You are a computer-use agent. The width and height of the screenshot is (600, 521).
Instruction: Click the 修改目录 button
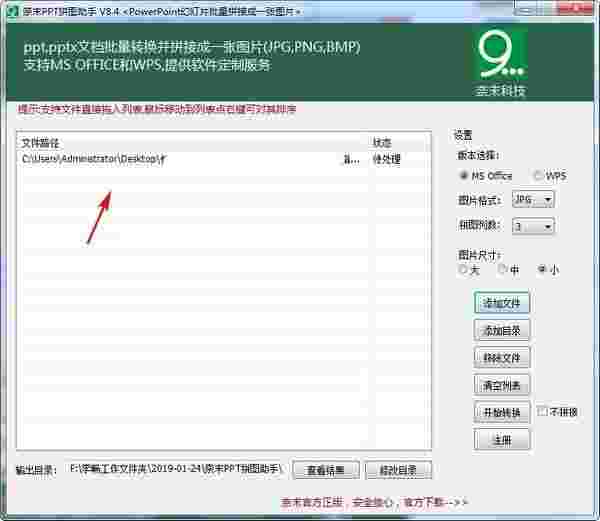(x=398, y=470)
